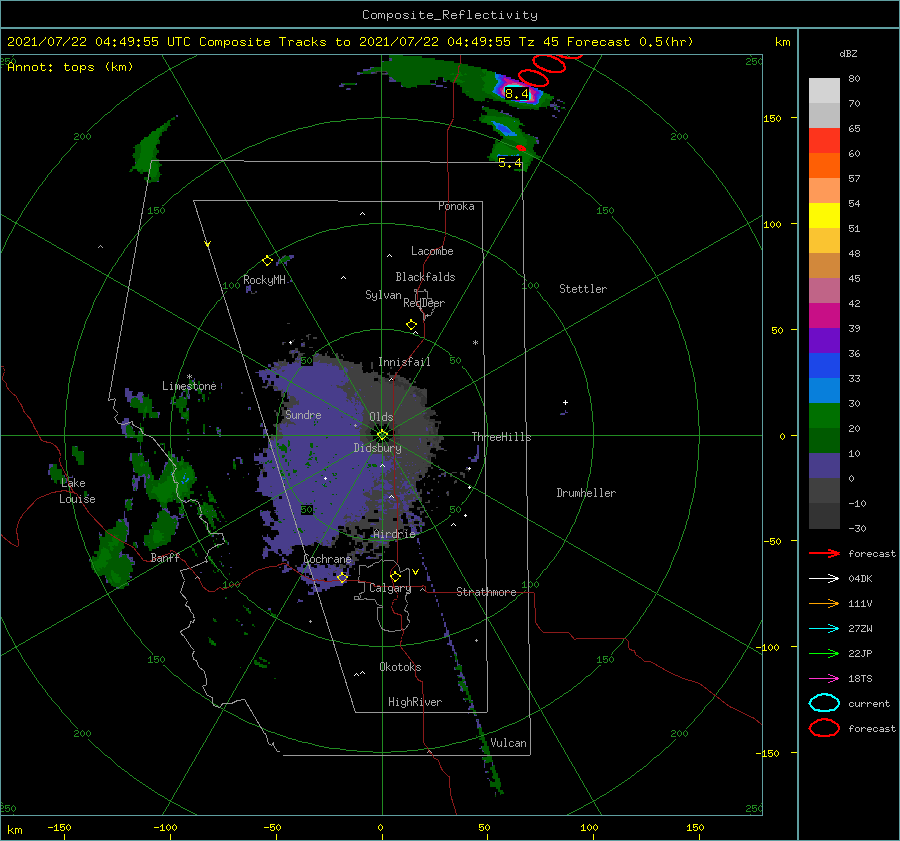Click the storm top label 5.4
This screenshot has height=841, width=900.
(x=510, y=163)
